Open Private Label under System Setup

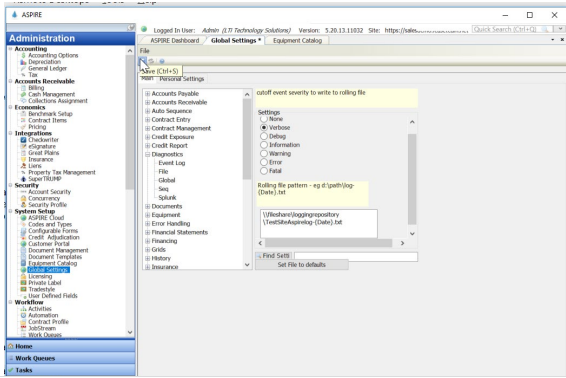(x=45, y=283)
